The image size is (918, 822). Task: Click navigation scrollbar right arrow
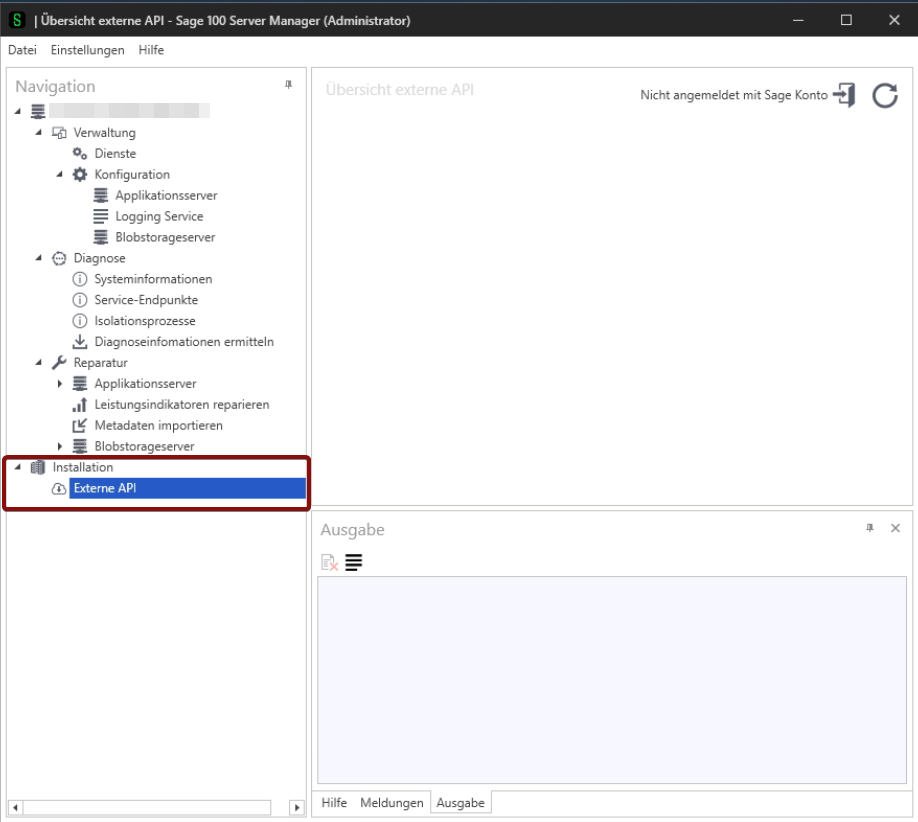(x=297, y=807)
